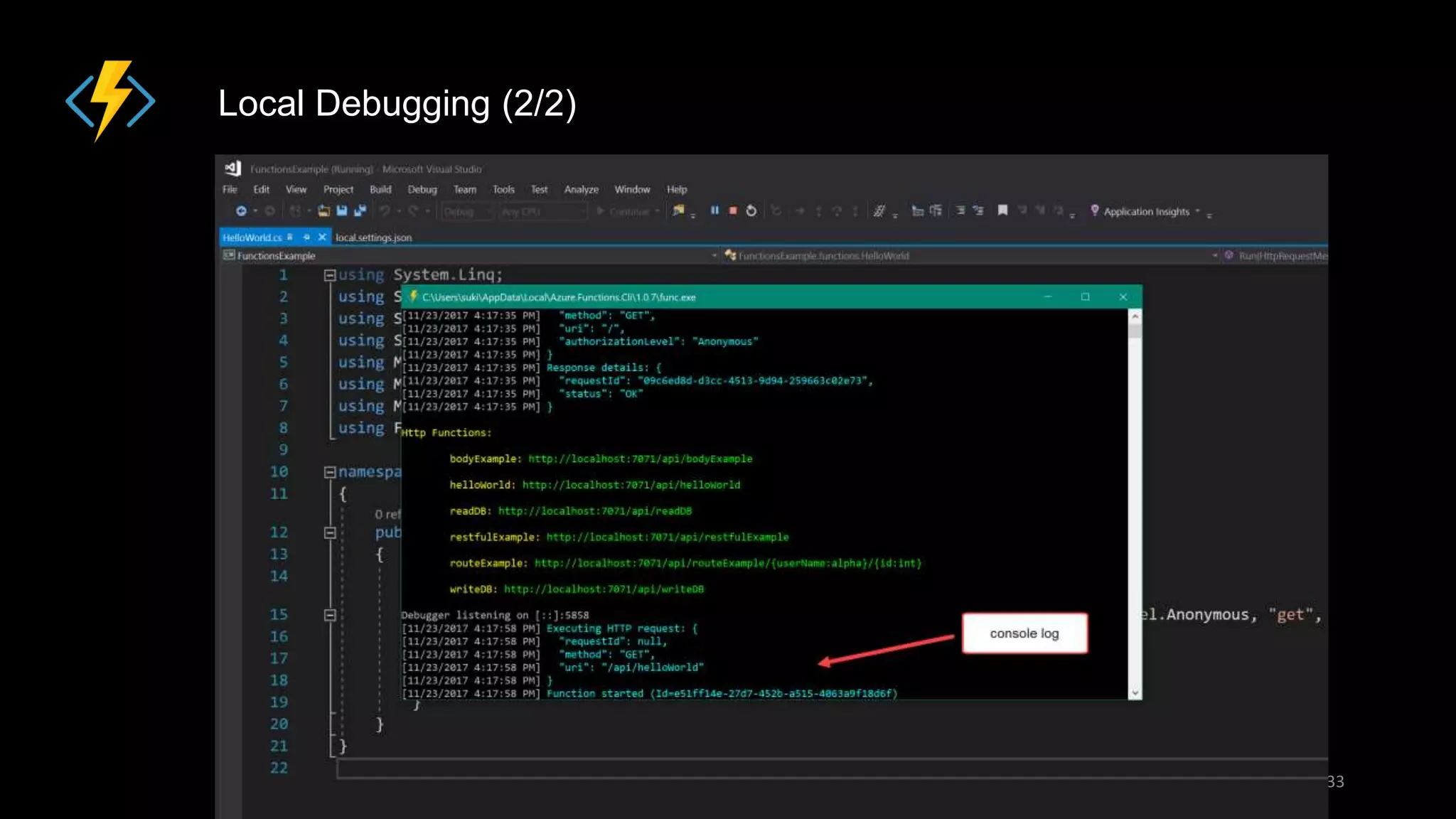Open the Build menu
Screen dimensions: 1456x819
point(380,190)
